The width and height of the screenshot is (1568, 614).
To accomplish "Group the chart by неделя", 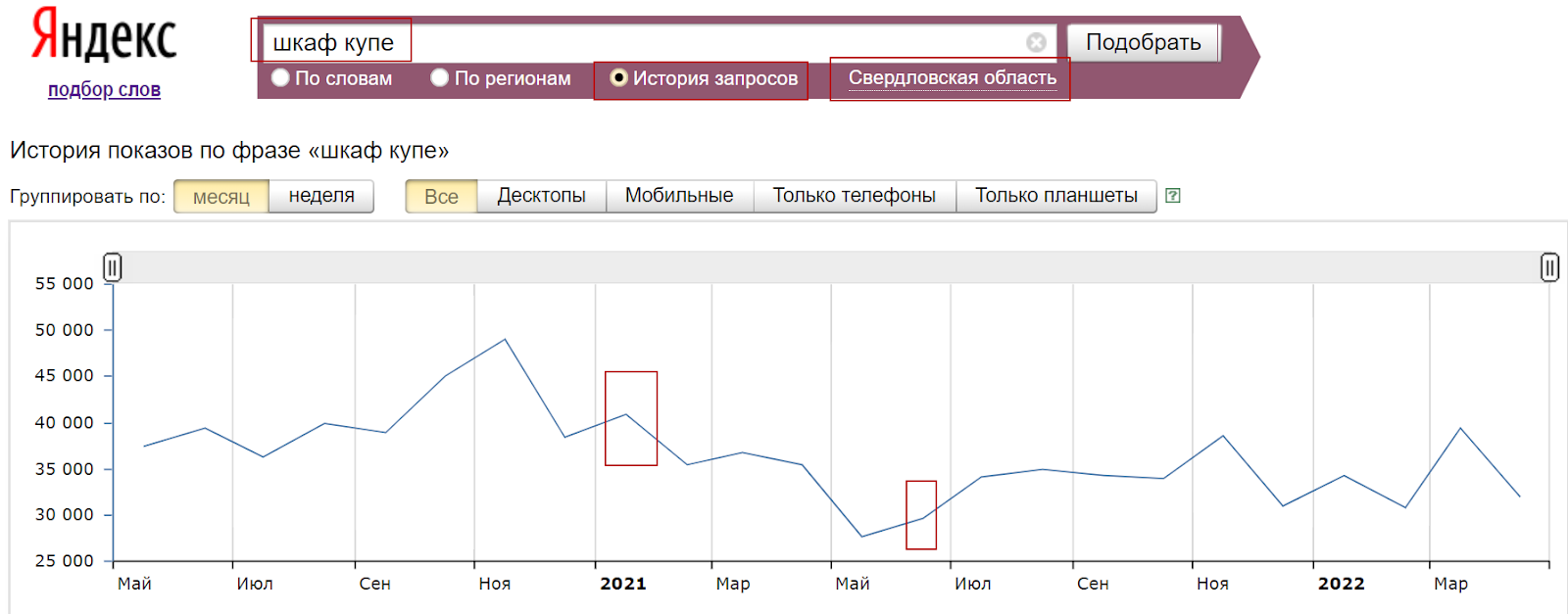I will tap(321, 196).
